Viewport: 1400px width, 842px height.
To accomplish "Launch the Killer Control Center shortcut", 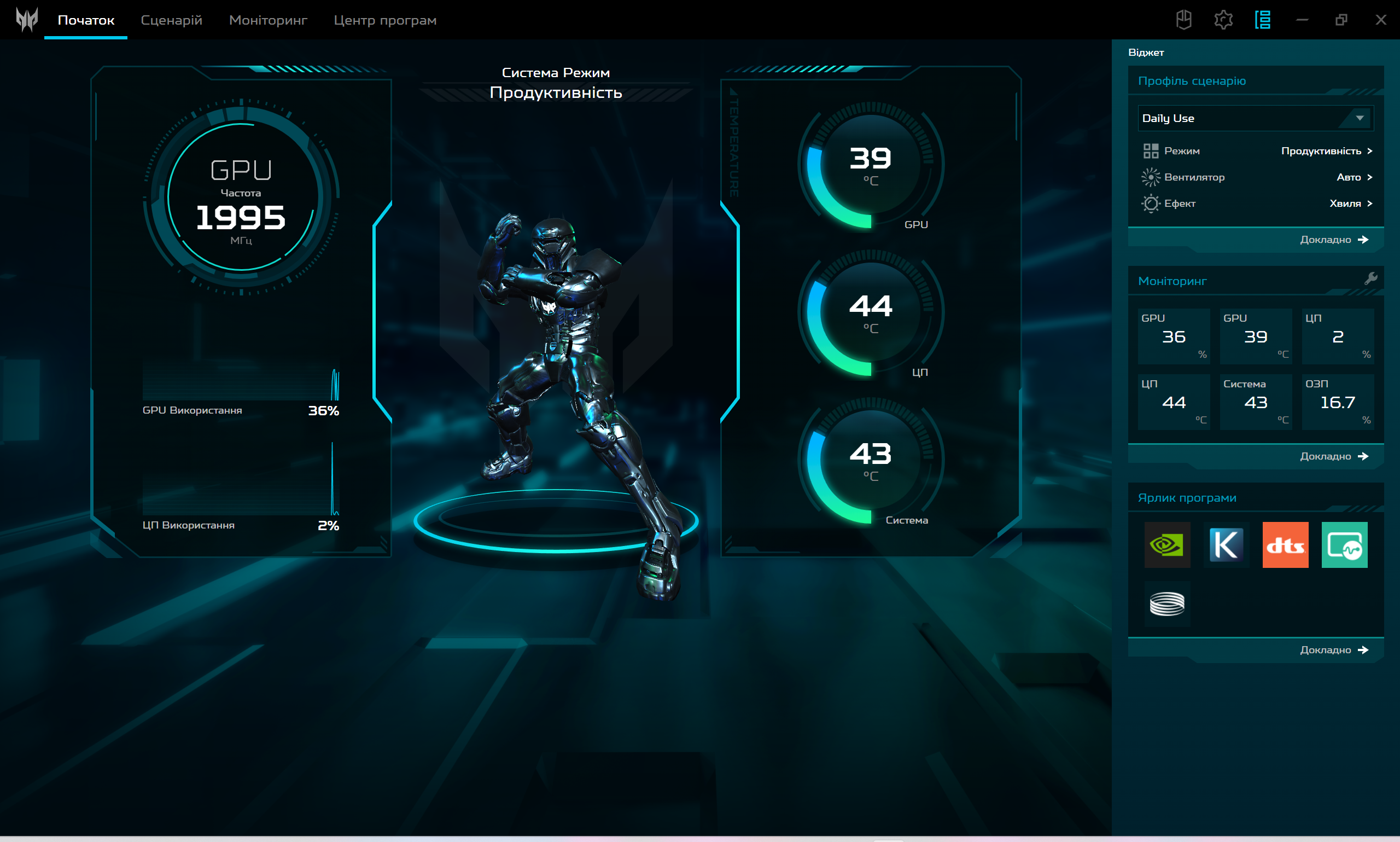I will coord(1226,545).
